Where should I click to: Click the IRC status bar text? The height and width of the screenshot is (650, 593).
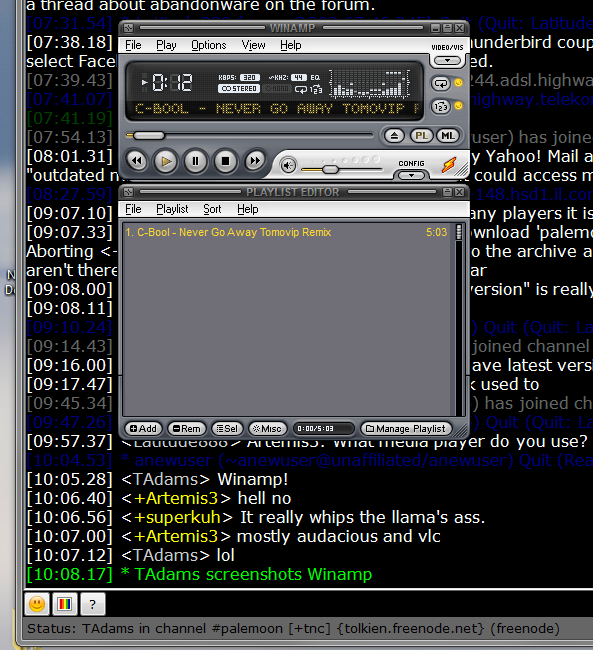pyautogui.click(x=293, y=628)
